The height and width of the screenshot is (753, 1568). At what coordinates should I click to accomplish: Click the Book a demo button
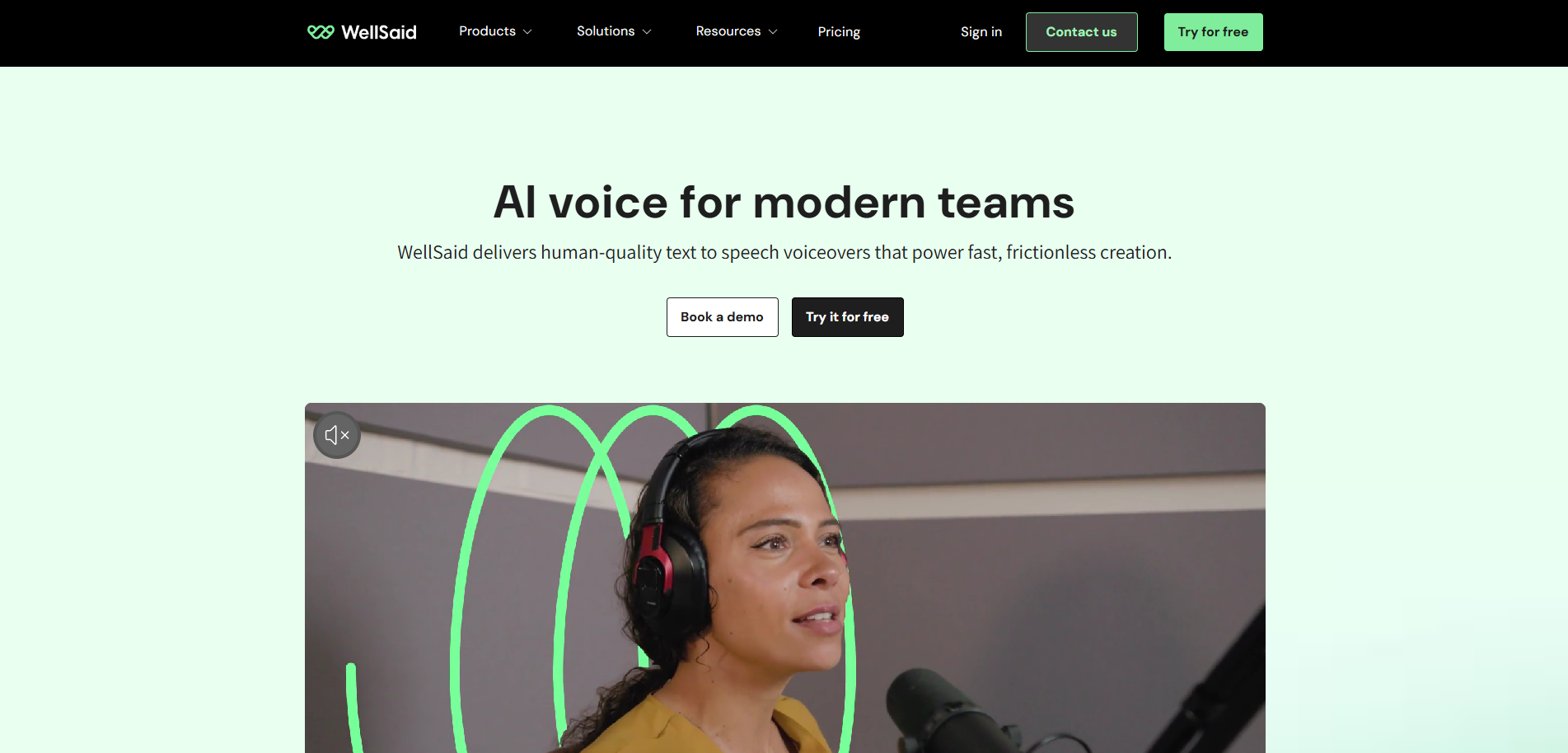click(722, 317)
